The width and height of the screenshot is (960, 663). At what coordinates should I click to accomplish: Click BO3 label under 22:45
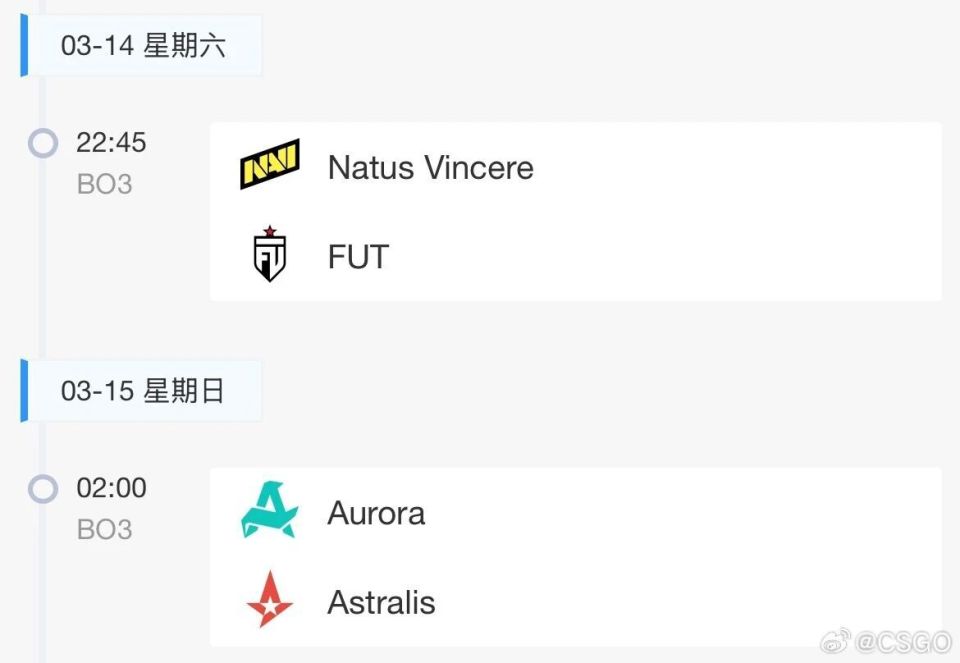pos(104,184)
